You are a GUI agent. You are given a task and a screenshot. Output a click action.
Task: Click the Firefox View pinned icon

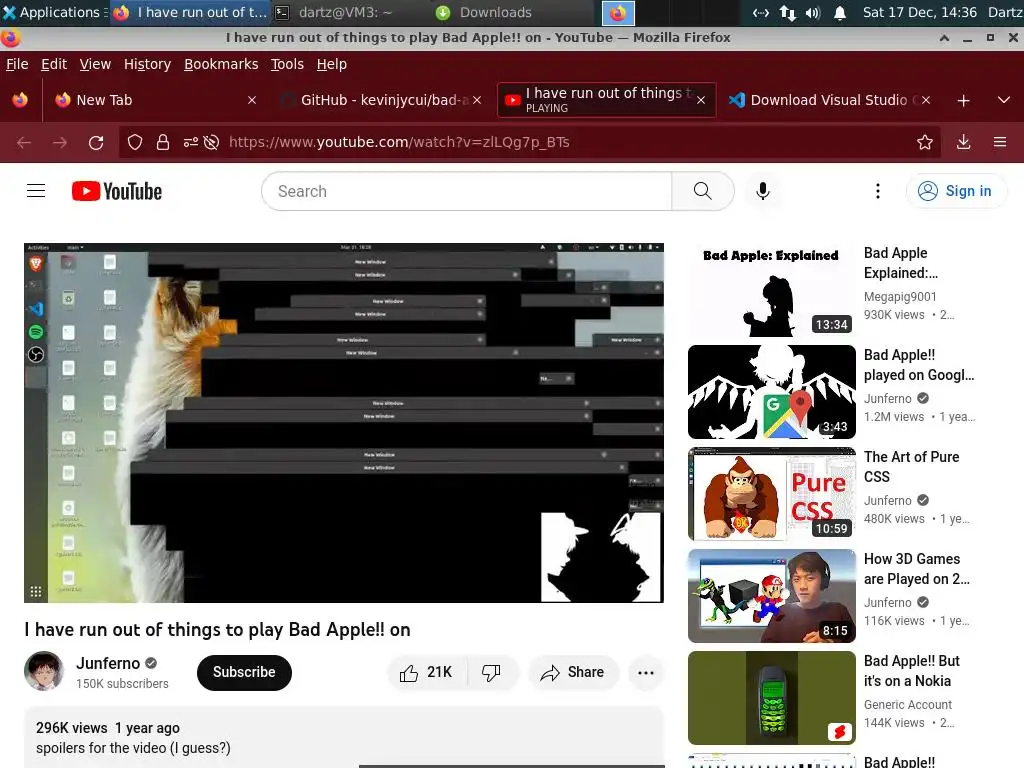(20, 100)
